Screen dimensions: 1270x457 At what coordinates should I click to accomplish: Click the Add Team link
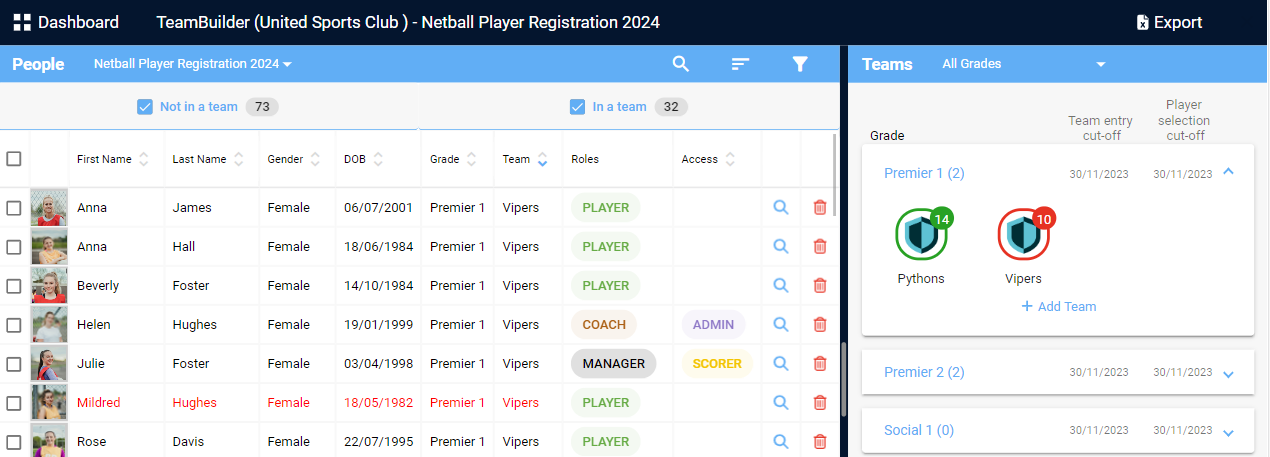[1058, 306]
